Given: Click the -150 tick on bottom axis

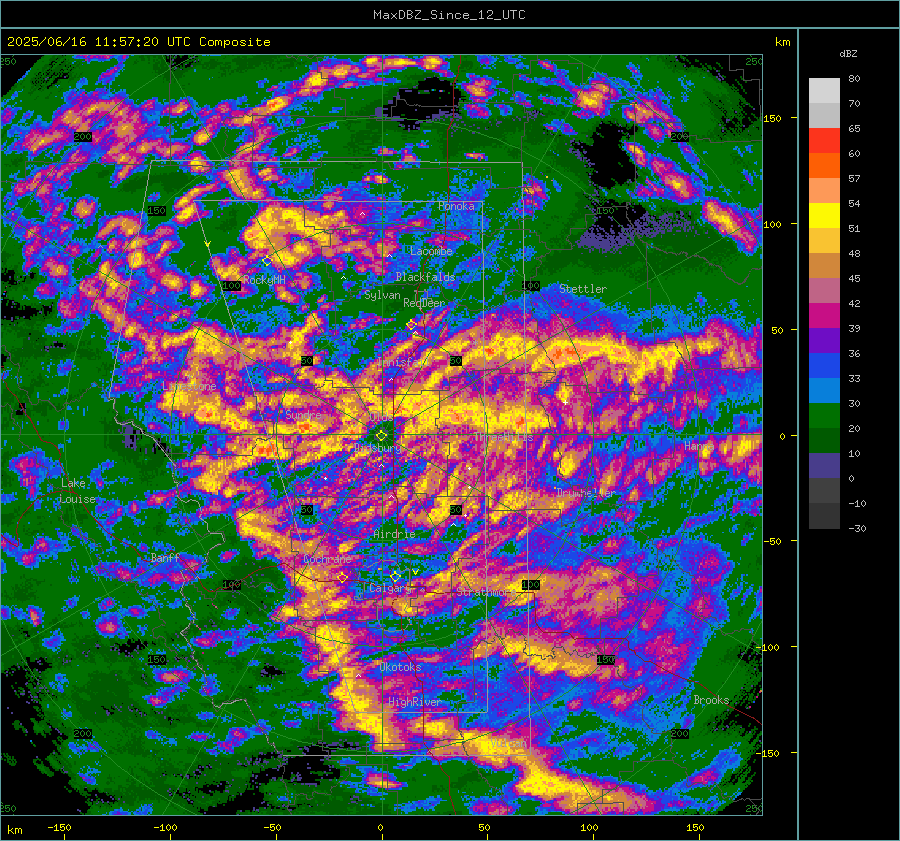Looking at the screenshot, I should tap(59, 827).
